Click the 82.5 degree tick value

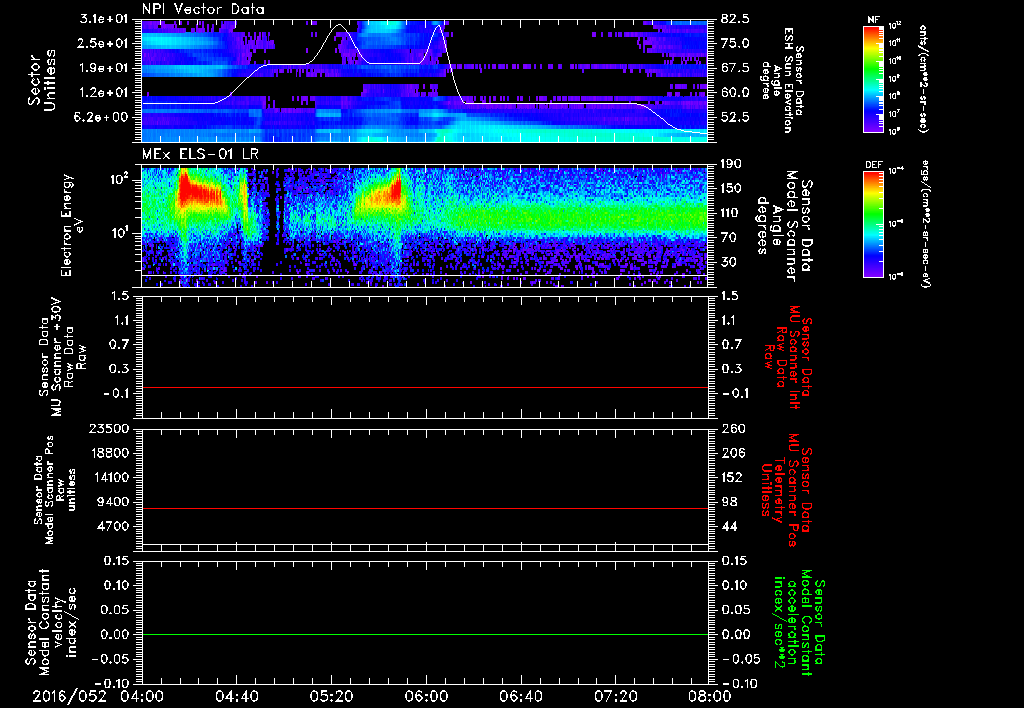tap(735, 18)
